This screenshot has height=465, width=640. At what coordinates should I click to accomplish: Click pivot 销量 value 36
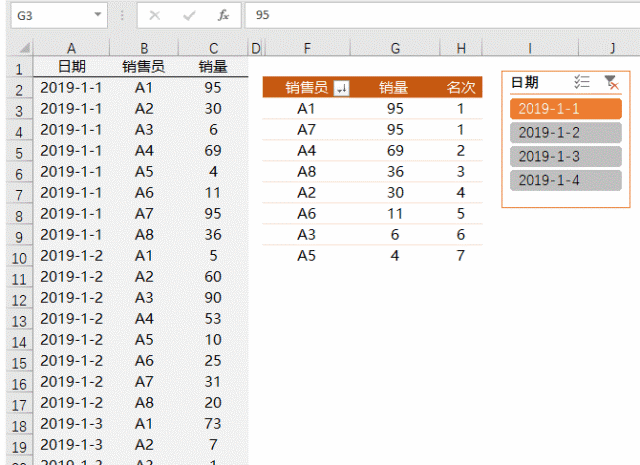(x=395, y=171)
